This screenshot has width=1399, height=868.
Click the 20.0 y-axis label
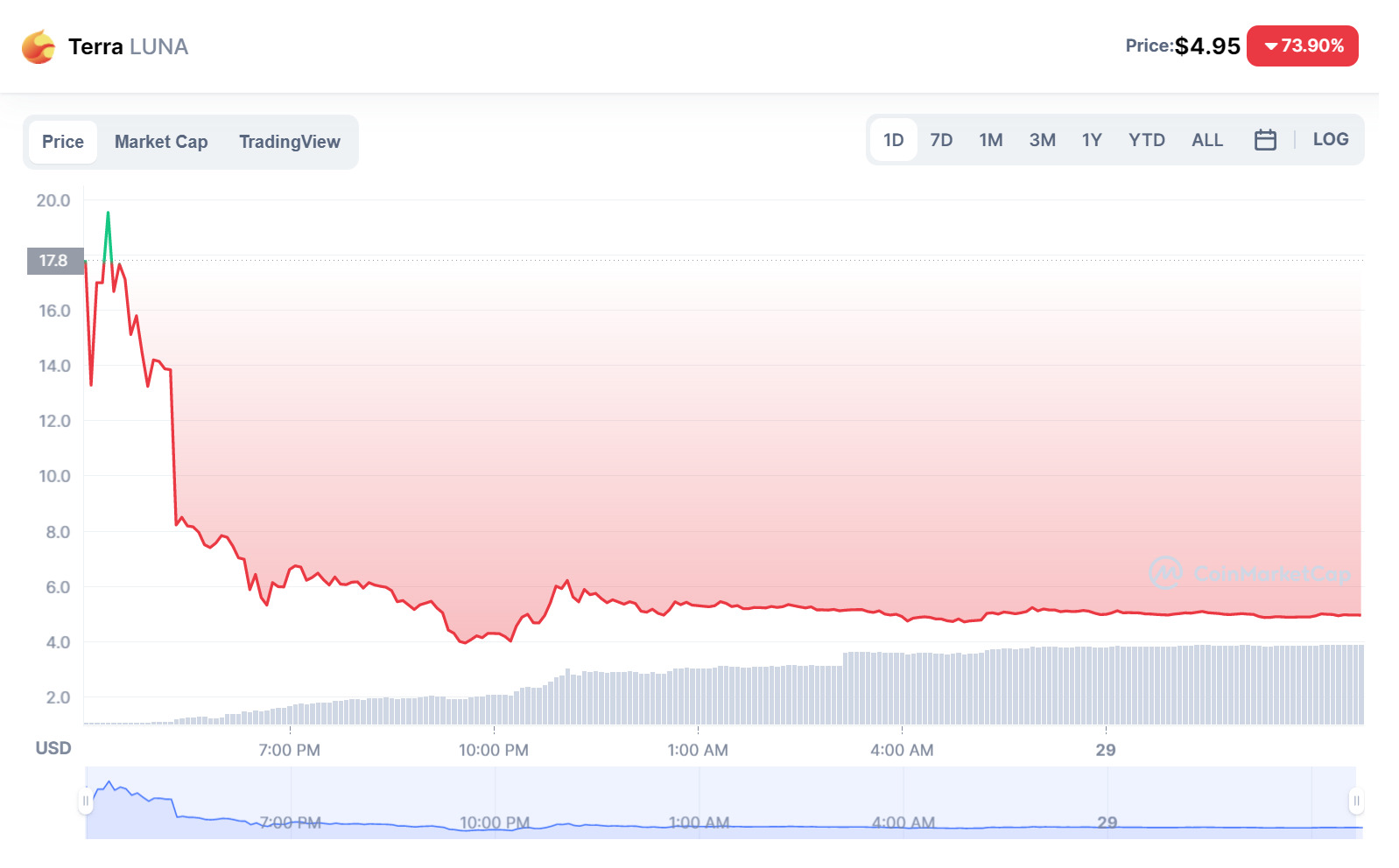(x=53, y=200)
